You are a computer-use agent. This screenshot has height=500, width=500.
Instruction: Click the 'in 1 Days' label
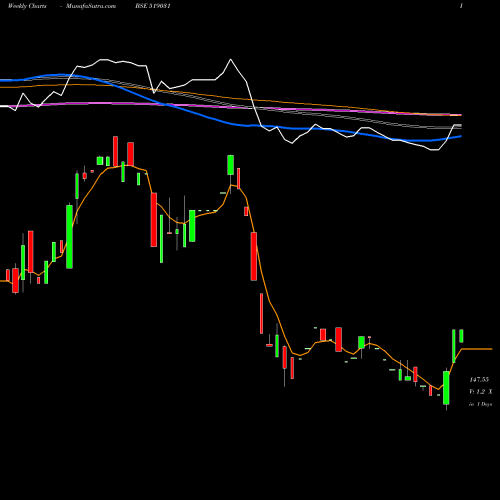tap(480, 404)
